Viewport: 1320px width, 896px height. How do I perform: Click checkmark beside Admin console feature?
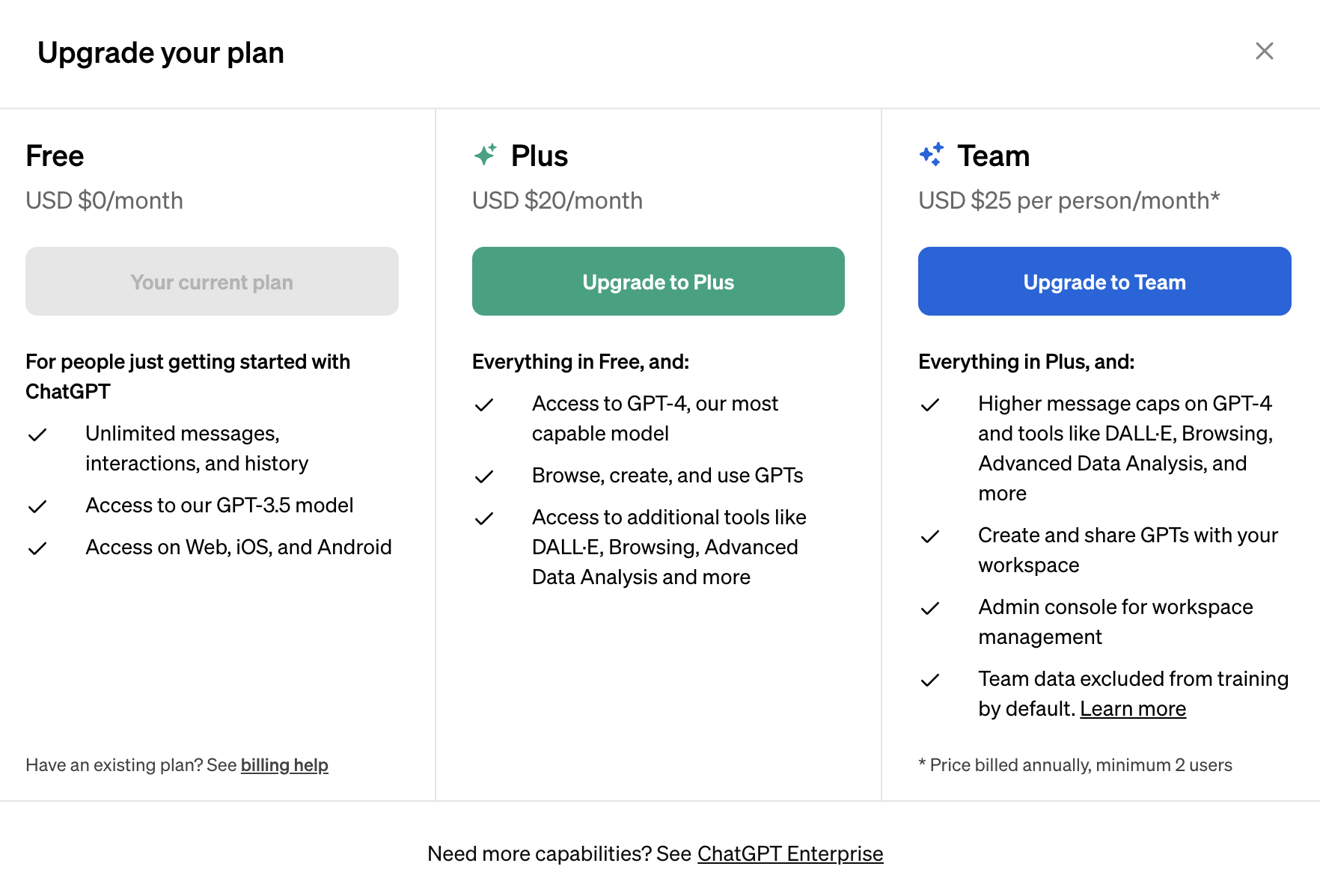(x=930, y=608)
